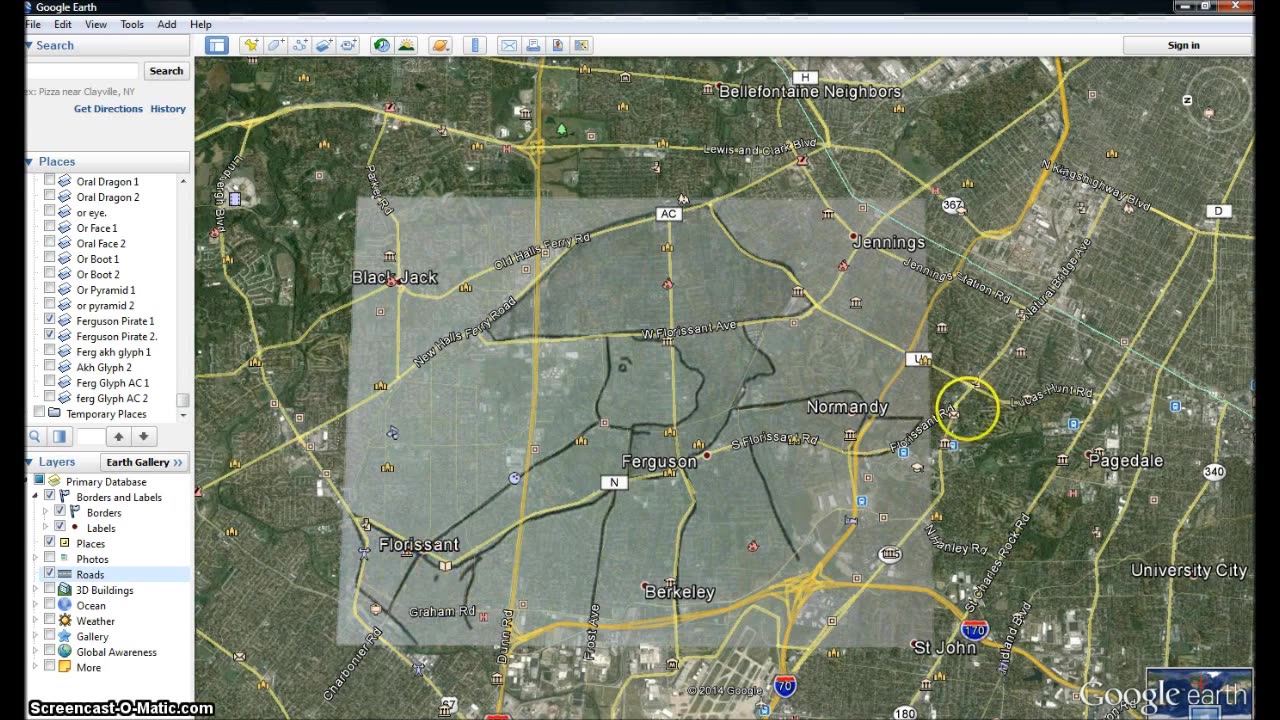This screenshot has width=1280, height=720.
Task: Open the Edit menu
Action: click(x=63, y=24)
